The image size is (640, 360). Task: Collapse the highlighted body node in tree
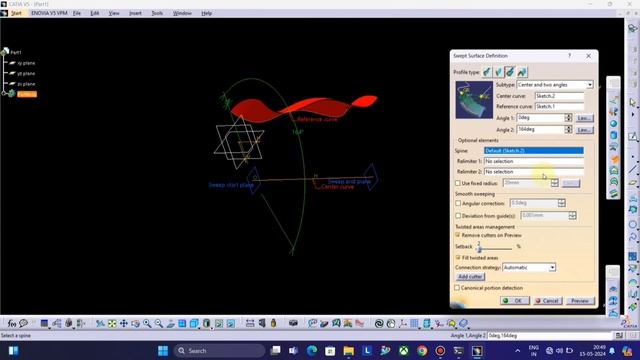coord(4,94)
